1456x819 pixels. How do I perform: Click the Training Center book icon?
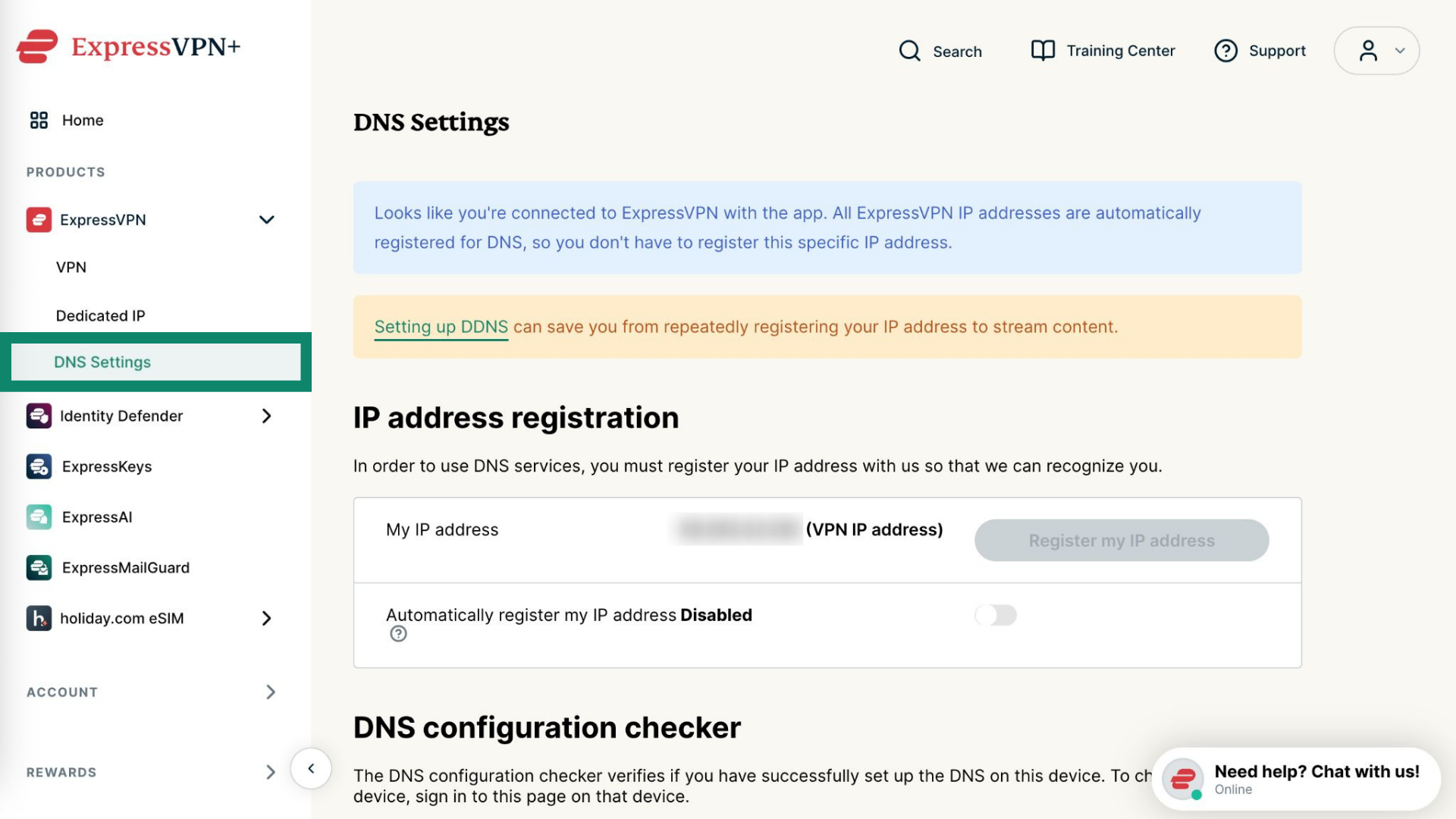(x=1043, y=51)
